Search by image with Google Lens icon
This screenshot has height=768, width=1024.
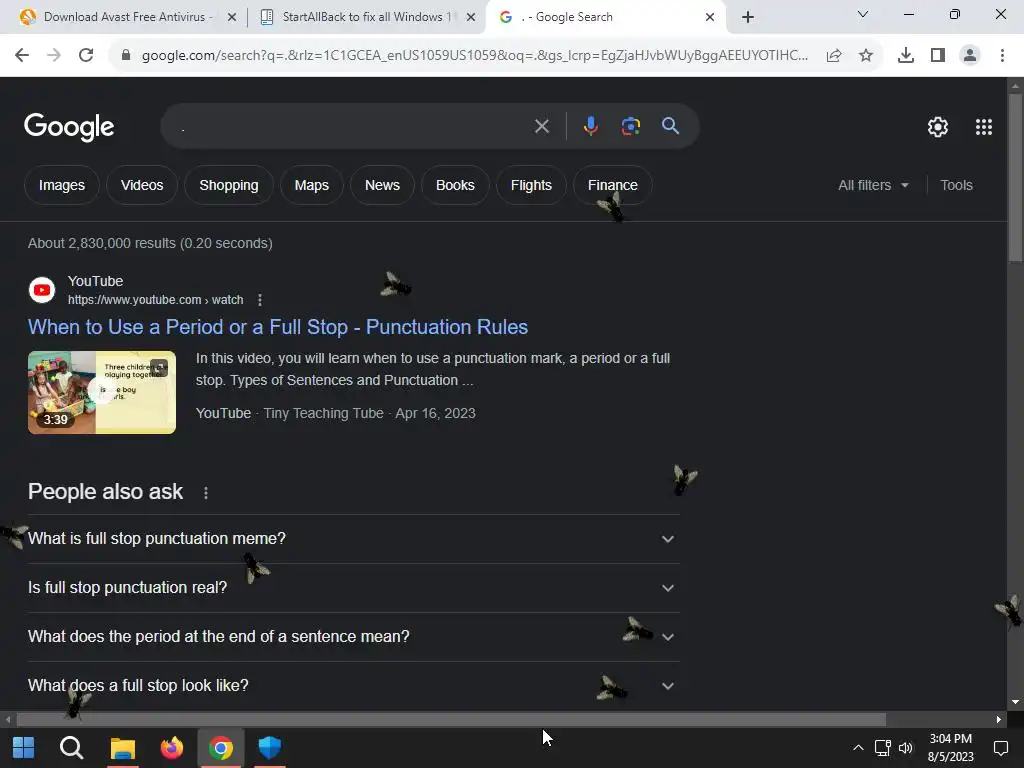[x=631, y=126]
